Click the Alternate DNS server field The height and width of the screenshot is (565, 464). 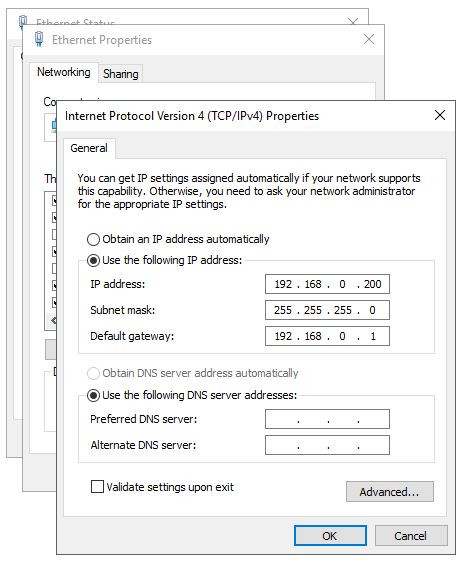(327, 445)
